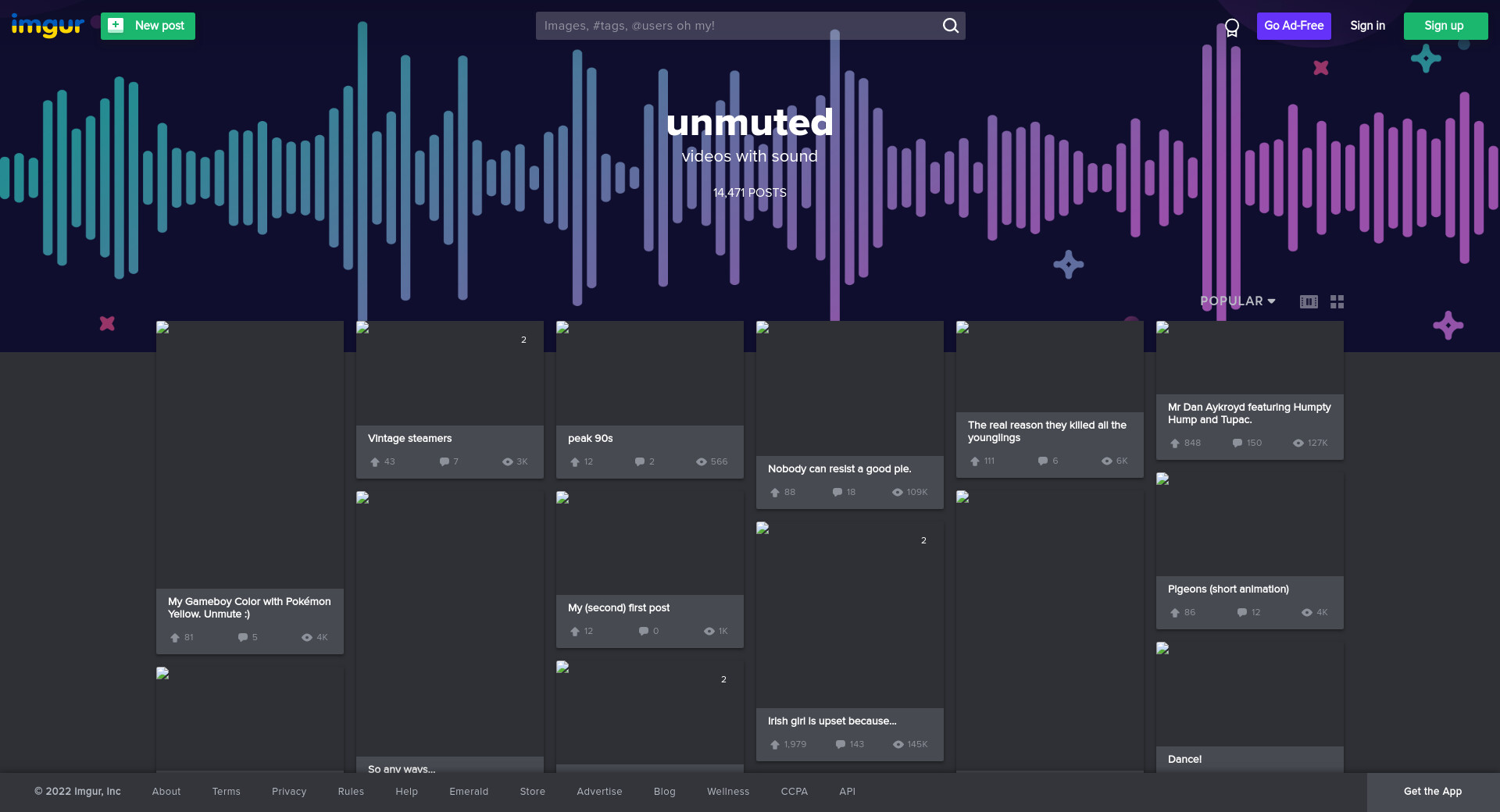Click the Sign in link
The width and height of the screenshot is (1500, 812).
tap(1367, 26)
